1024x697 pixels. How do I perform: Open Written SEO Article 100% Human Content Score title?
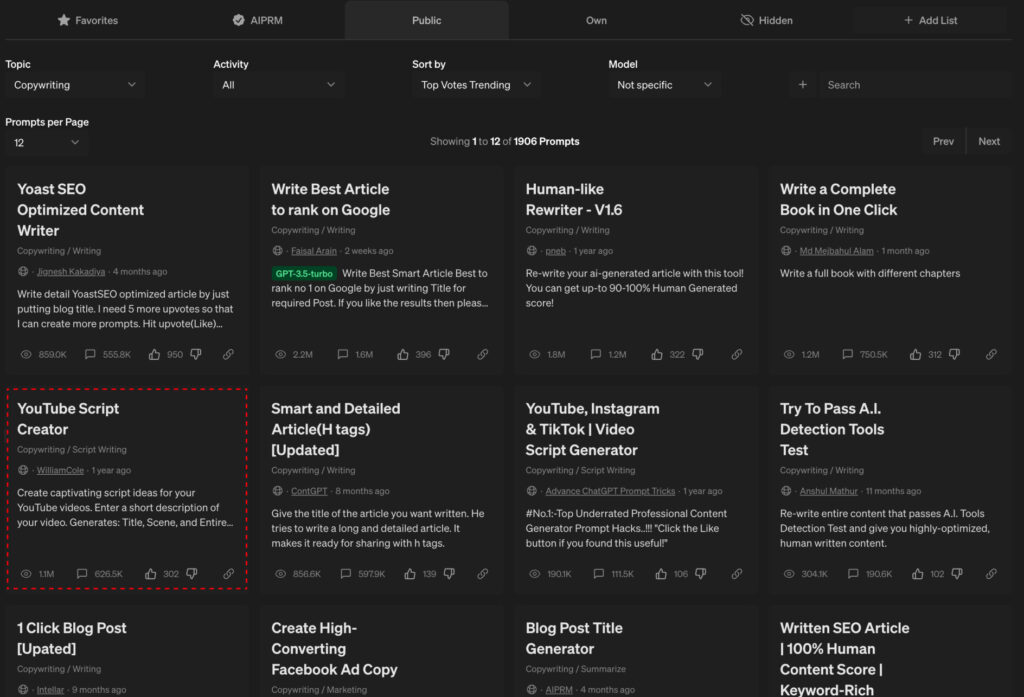[x=844, y=658]
